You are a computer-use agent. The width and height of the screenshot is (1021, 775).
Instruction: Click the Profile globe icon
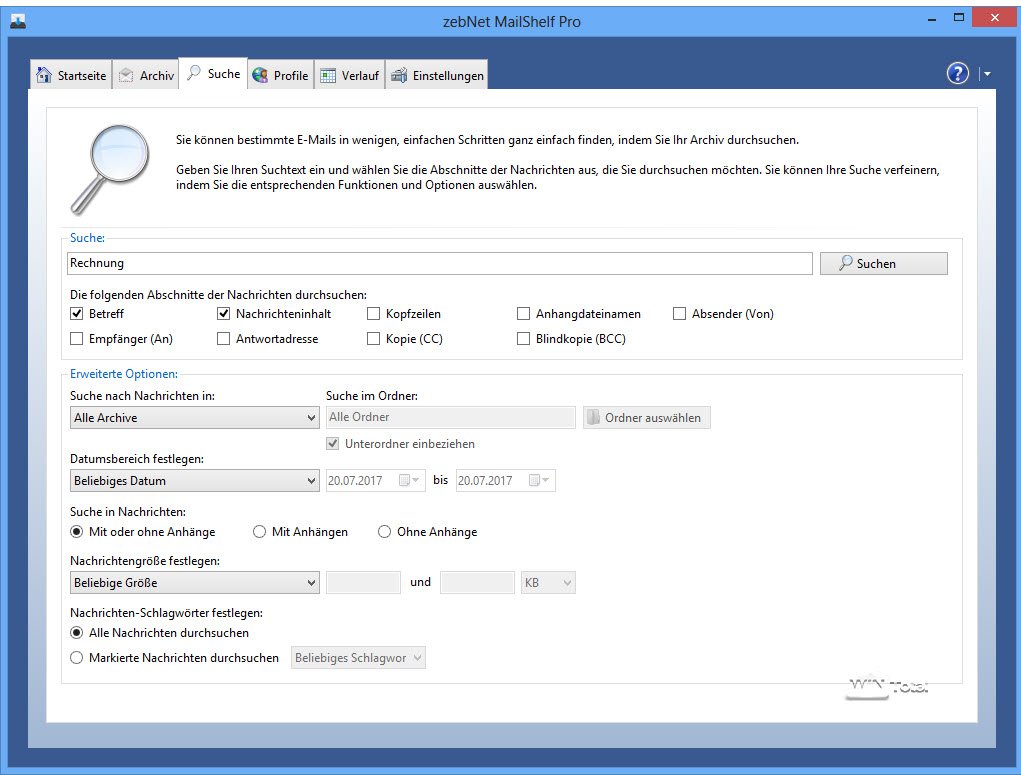[x=261, y=76]
